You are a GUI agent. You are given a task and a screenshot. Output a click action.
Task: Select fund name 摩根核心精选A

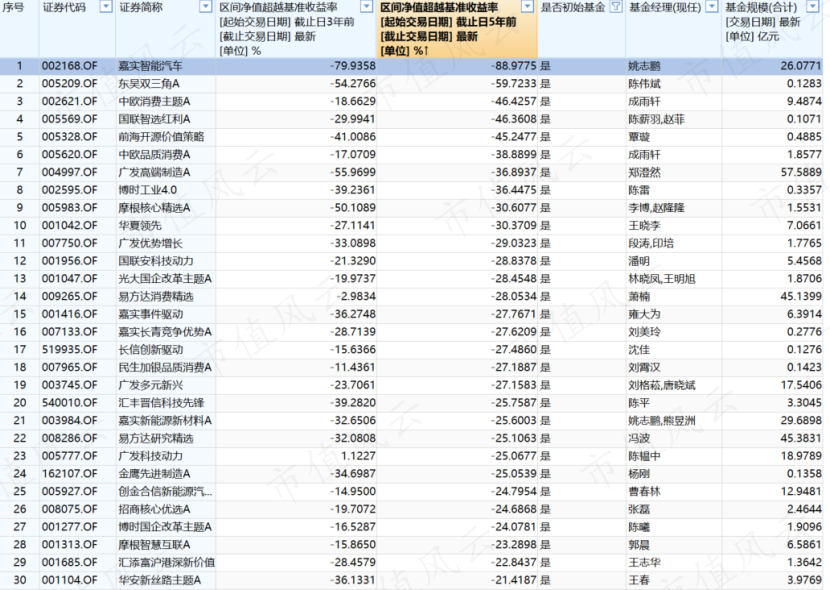(154, 208)
